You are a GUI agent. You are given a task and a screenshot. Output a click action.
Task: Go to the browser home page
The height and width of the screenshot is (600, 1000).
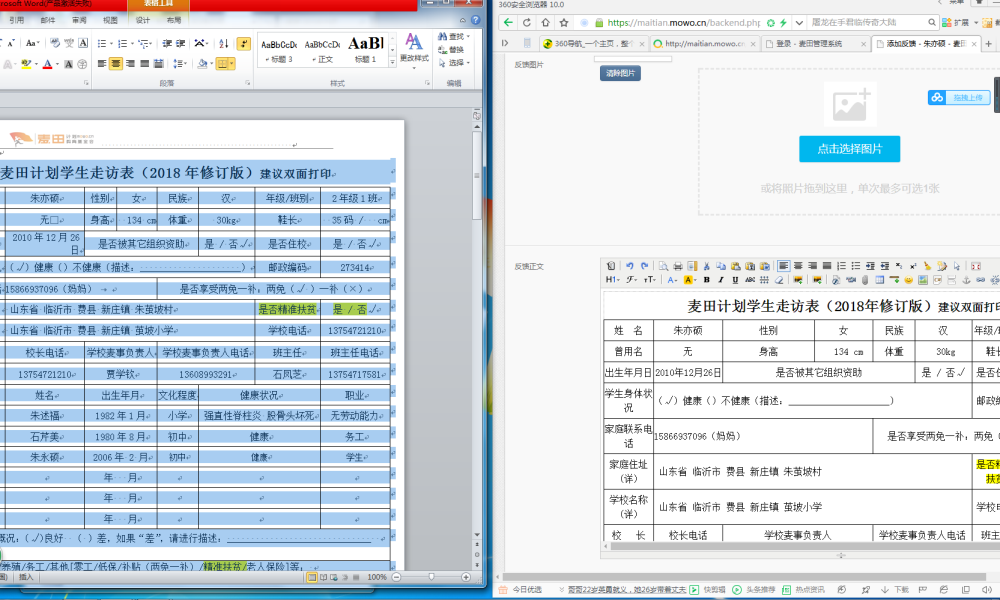pos(545,22)
